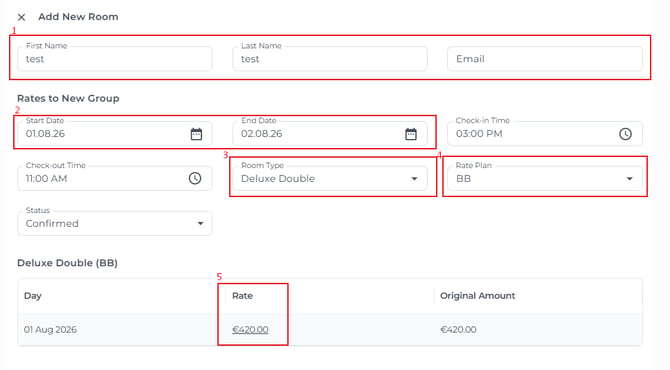The height and width of the screenshot is (370, 670).
Task: Click the 03:00 PM check-in time value
Action: [x=479, y=134]
